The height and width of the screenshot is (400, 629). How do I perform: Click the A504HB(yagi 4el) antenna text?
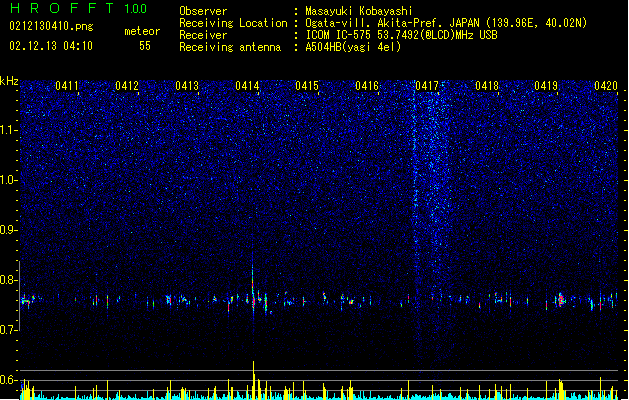pos(353,47)
